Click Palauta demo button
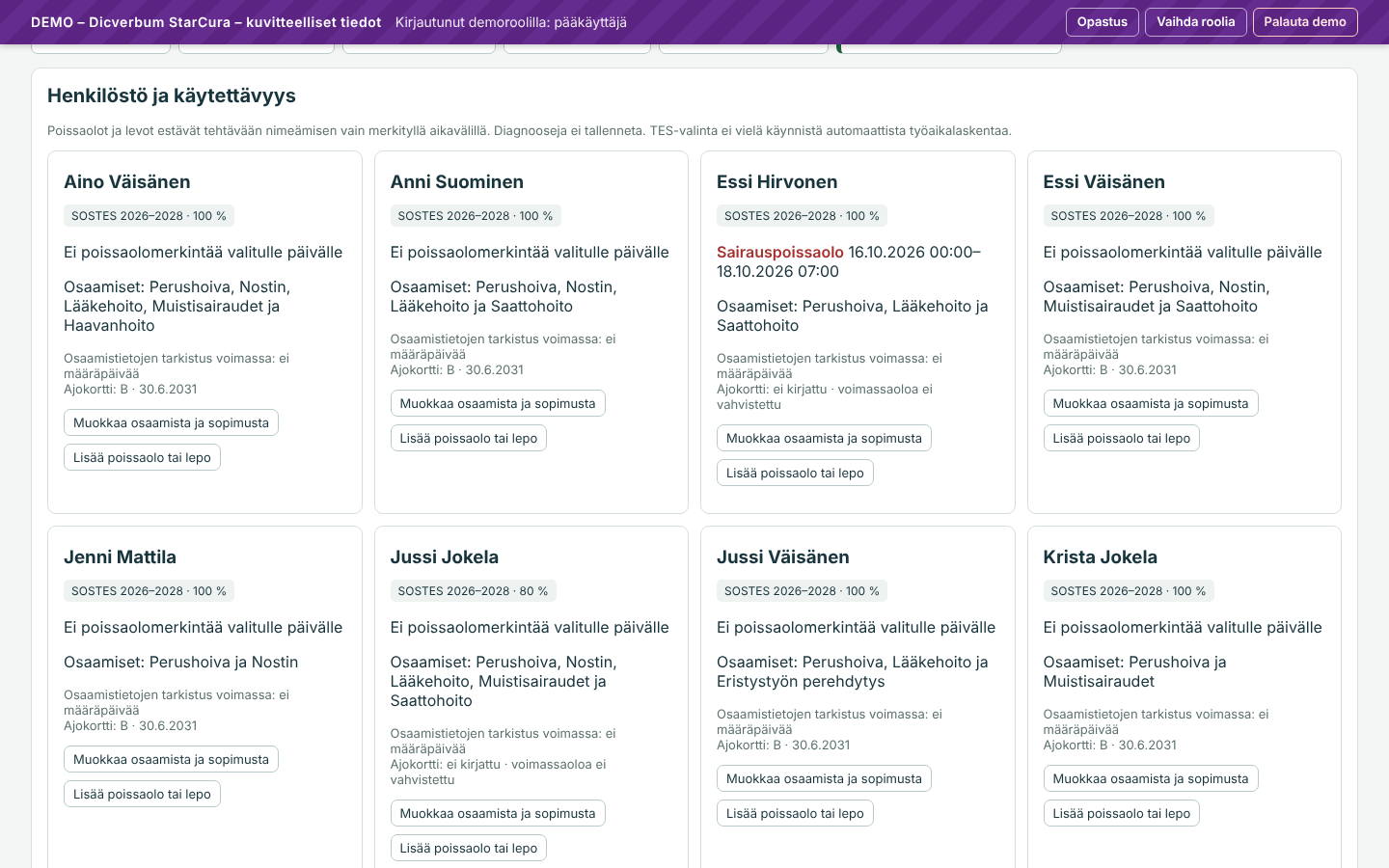This screenshot has width=1389, height=868. (1305, 22)
